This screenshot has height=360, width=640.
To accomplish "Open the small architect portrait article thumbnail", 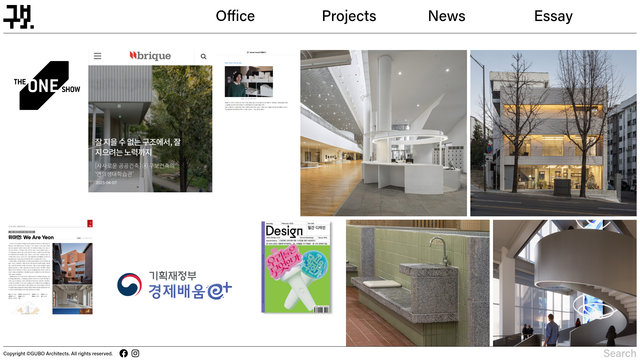I will point(256,80).
